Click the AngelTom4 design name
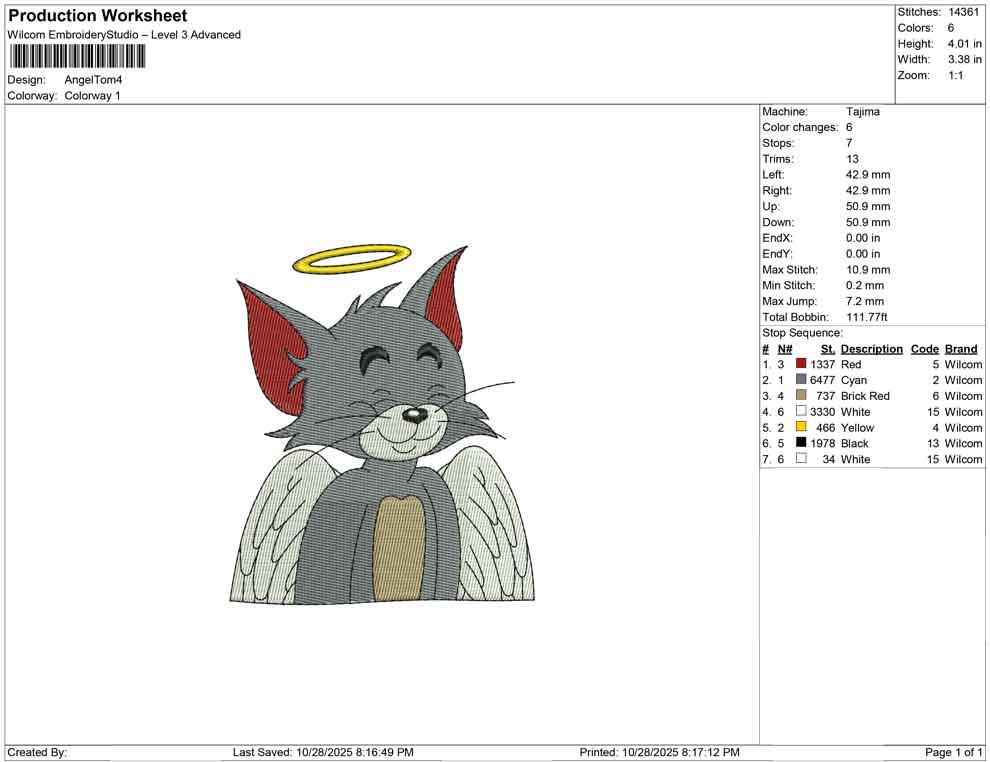This screenshot has height=762, width=990. click(x=93, y=80)
